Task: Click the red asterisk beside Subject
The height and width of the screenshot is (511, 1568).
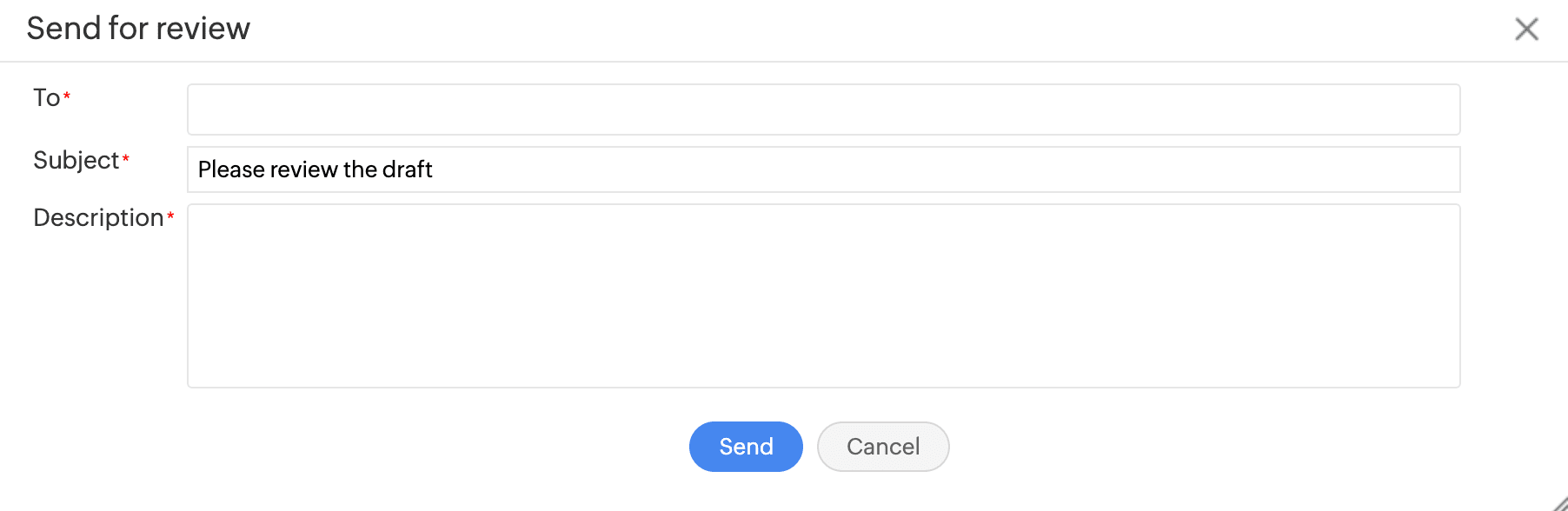Action: point(126,158)
